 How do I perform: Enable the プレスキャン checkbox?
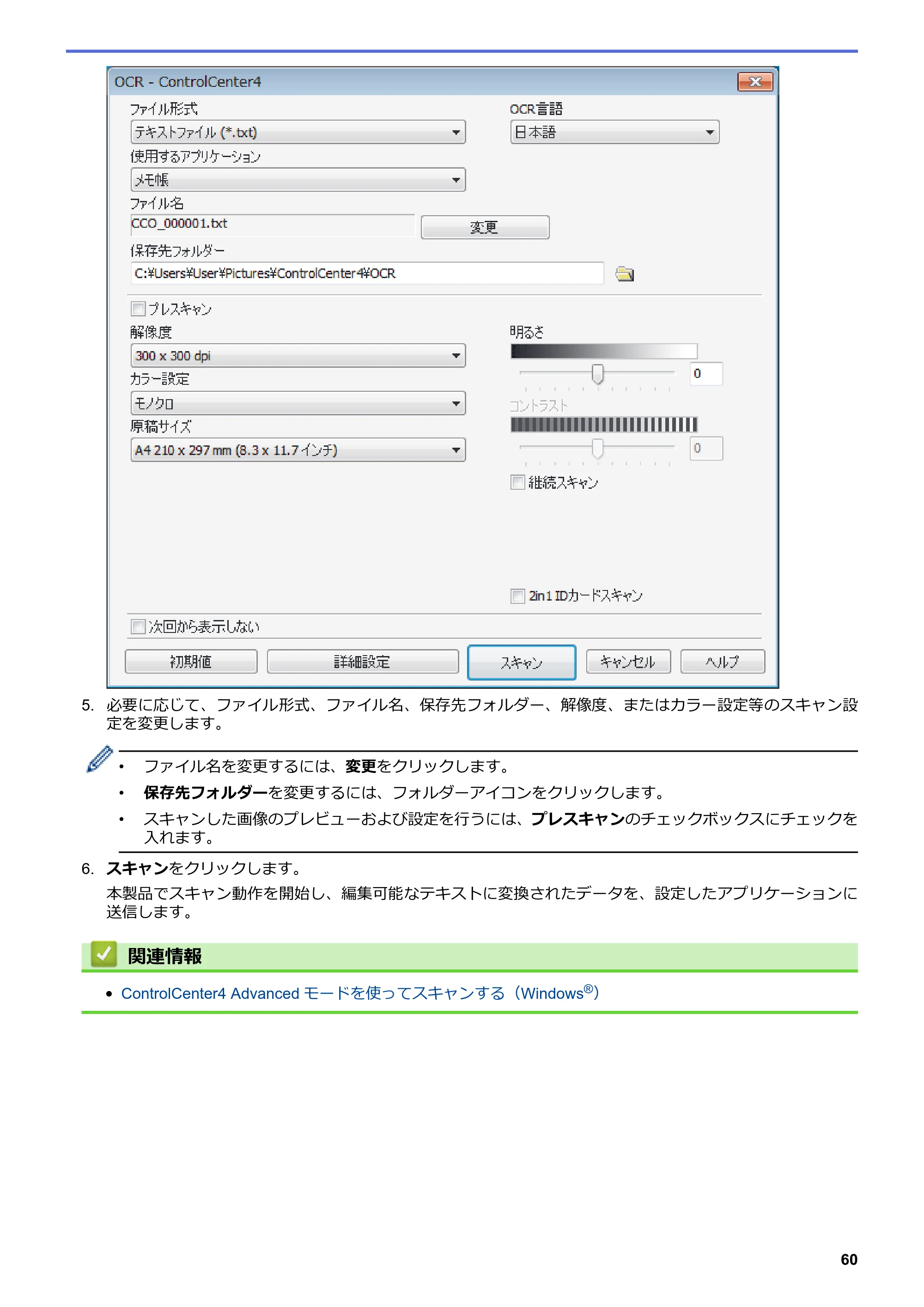click(x=138, y=309)
